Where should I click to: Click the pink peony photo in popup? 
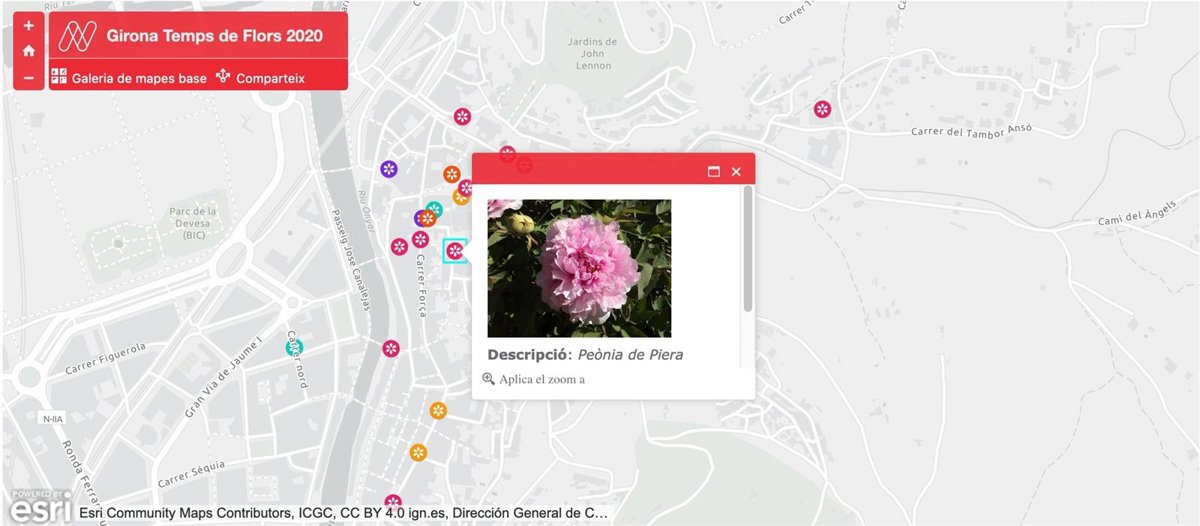click(579, 268)
